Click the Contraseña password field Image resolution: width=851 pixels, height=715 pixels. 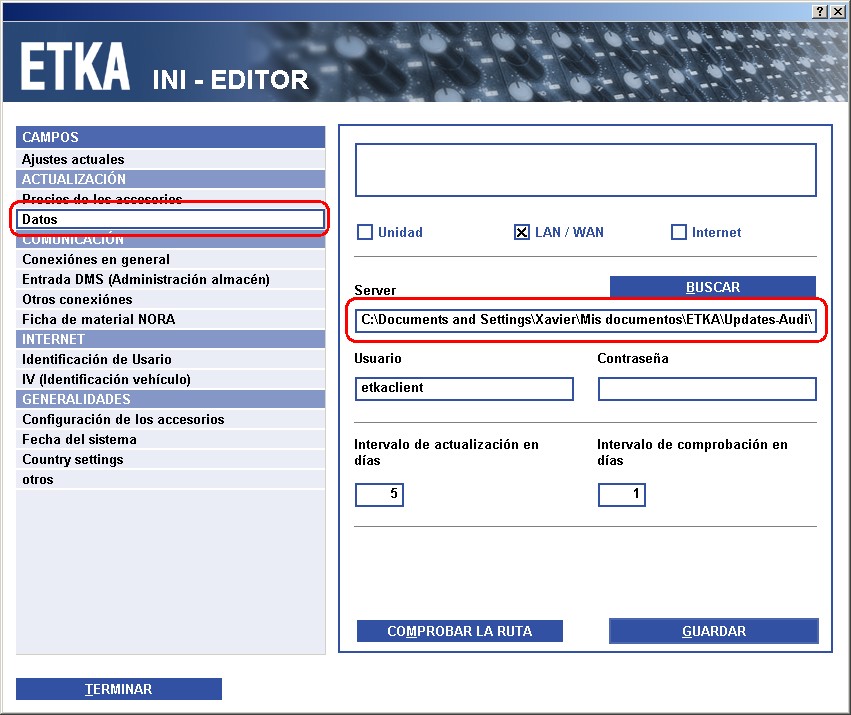pos(707,389)
